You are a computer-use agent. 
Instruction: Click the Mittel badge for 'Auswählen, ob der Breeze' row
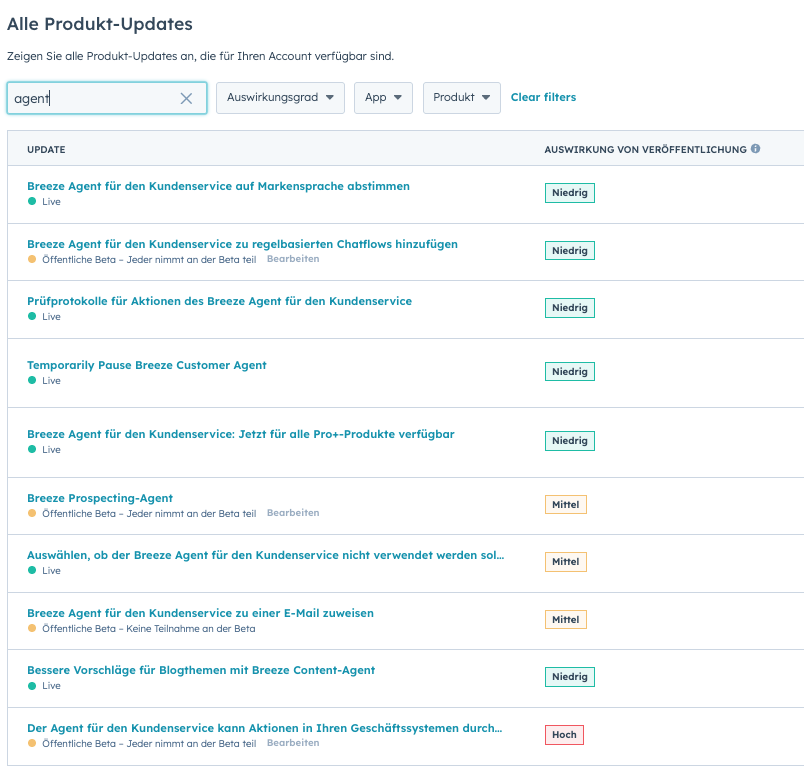(x=566, y=562)
